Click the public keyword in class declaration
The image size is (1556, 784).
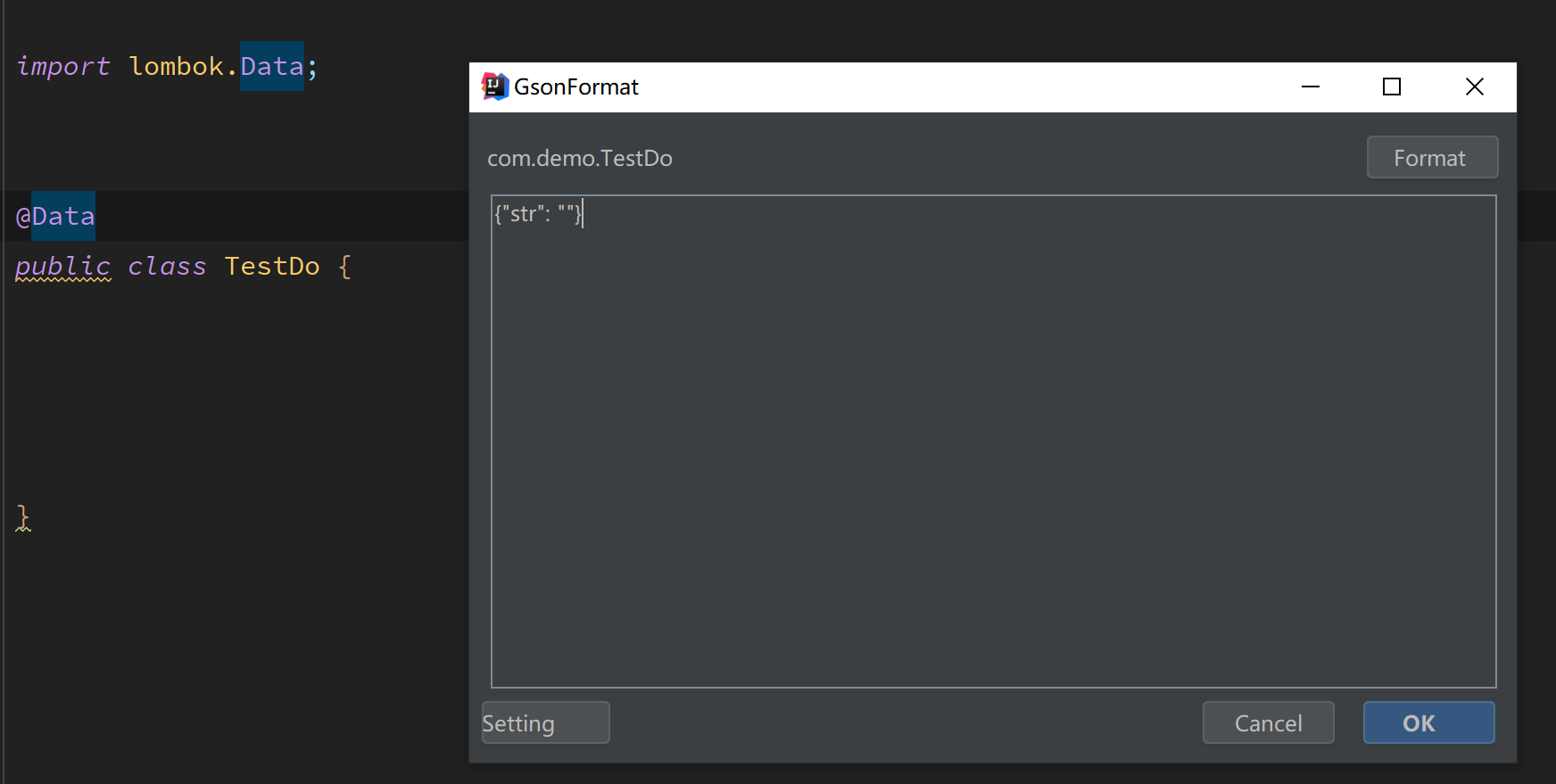coord(63,266)
